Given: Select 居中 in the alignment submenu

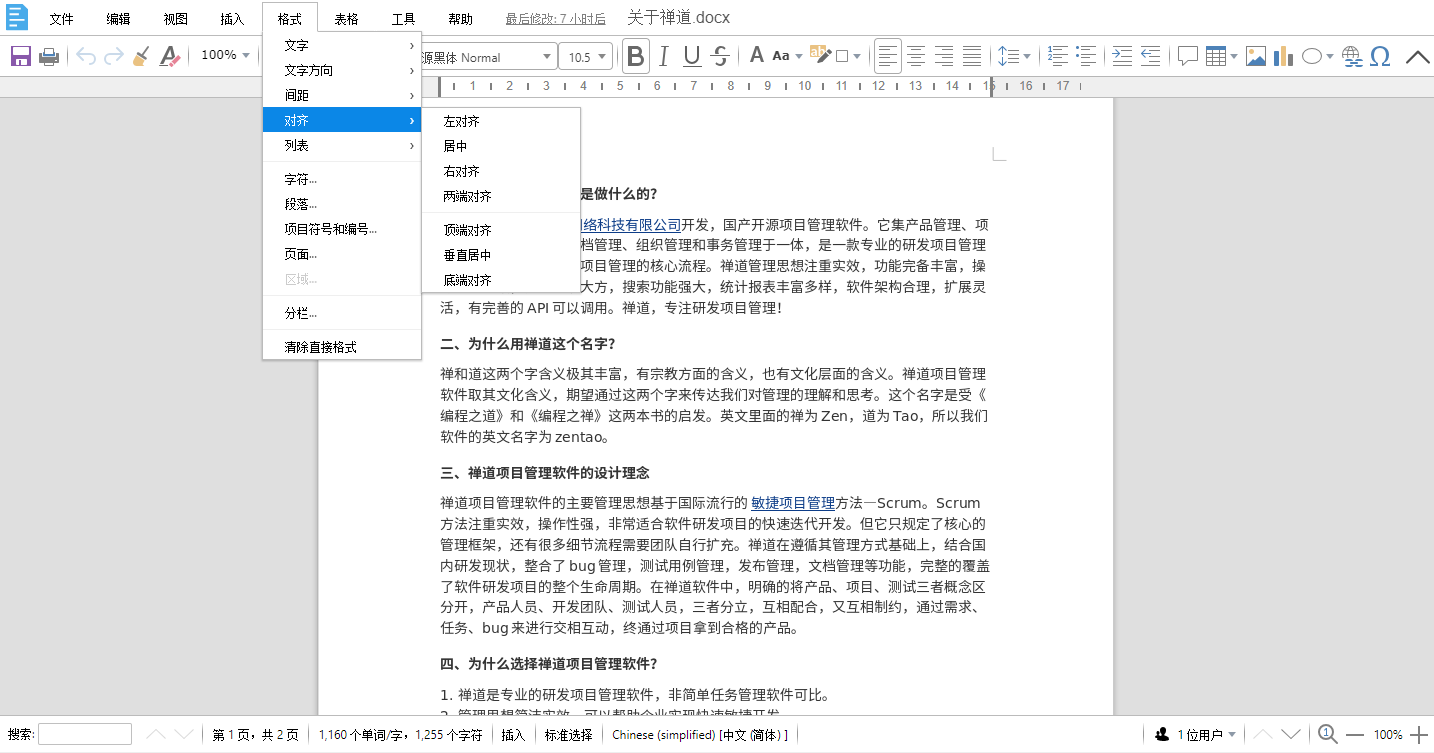Looking at the screenshot, I should point(455,146).
